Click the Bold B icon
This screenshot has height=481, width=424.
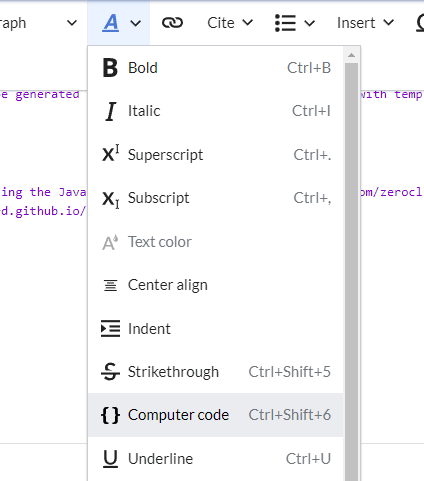110,68
